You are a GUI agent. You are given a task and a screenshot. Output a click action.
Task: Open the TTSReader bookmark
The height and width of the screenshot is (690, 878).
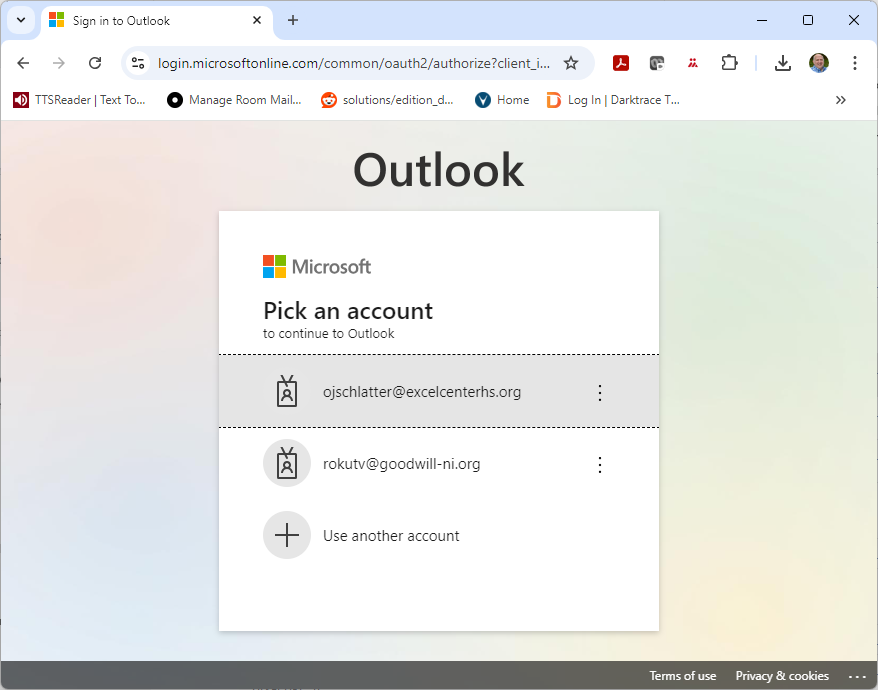click(79, 100)
